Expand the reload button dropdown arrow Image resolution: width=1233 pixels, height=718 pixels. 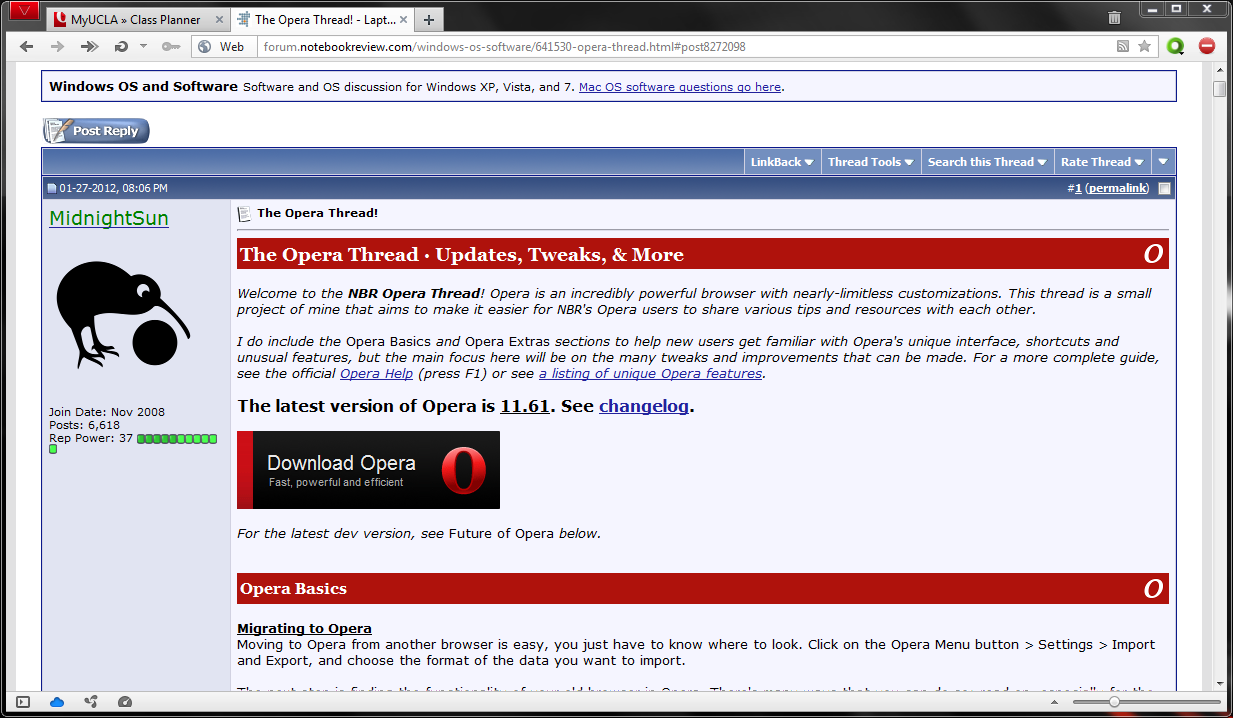pos(143,46)
